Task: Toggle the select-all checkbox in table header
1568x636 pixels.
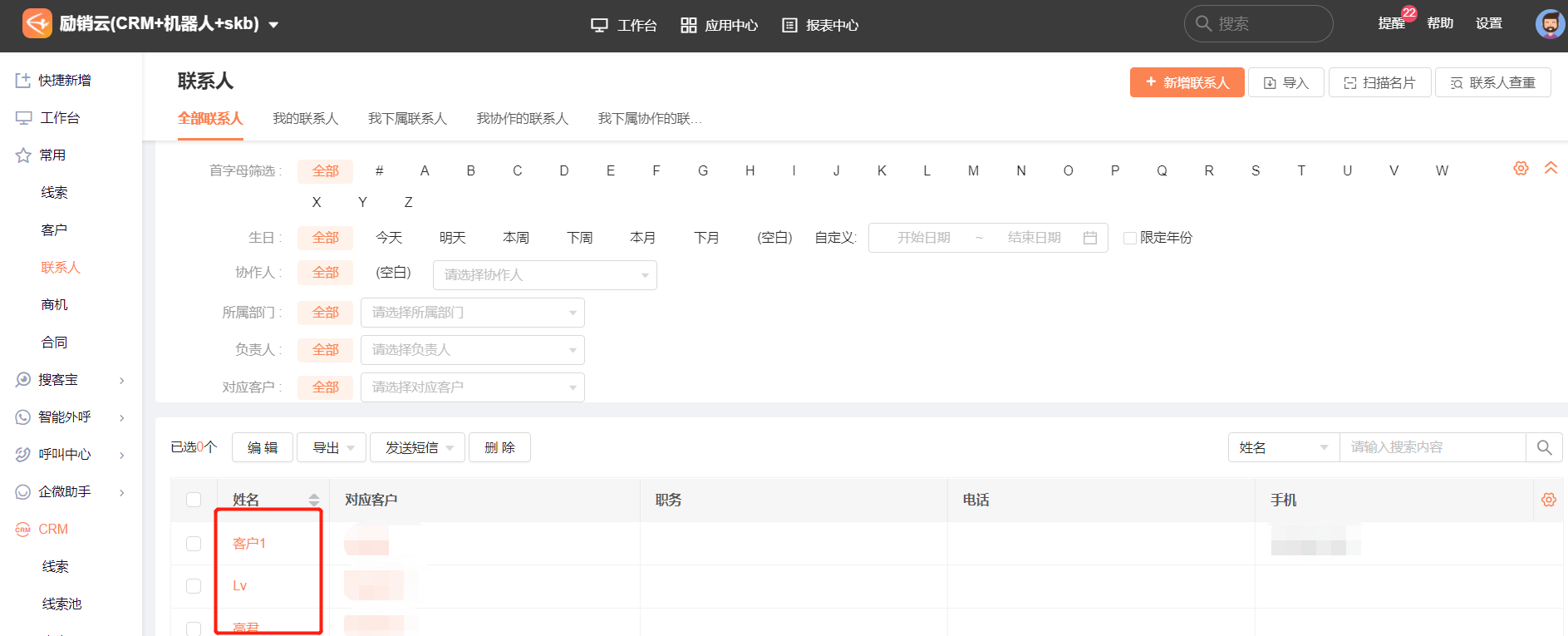Action: tap(194, 500)
